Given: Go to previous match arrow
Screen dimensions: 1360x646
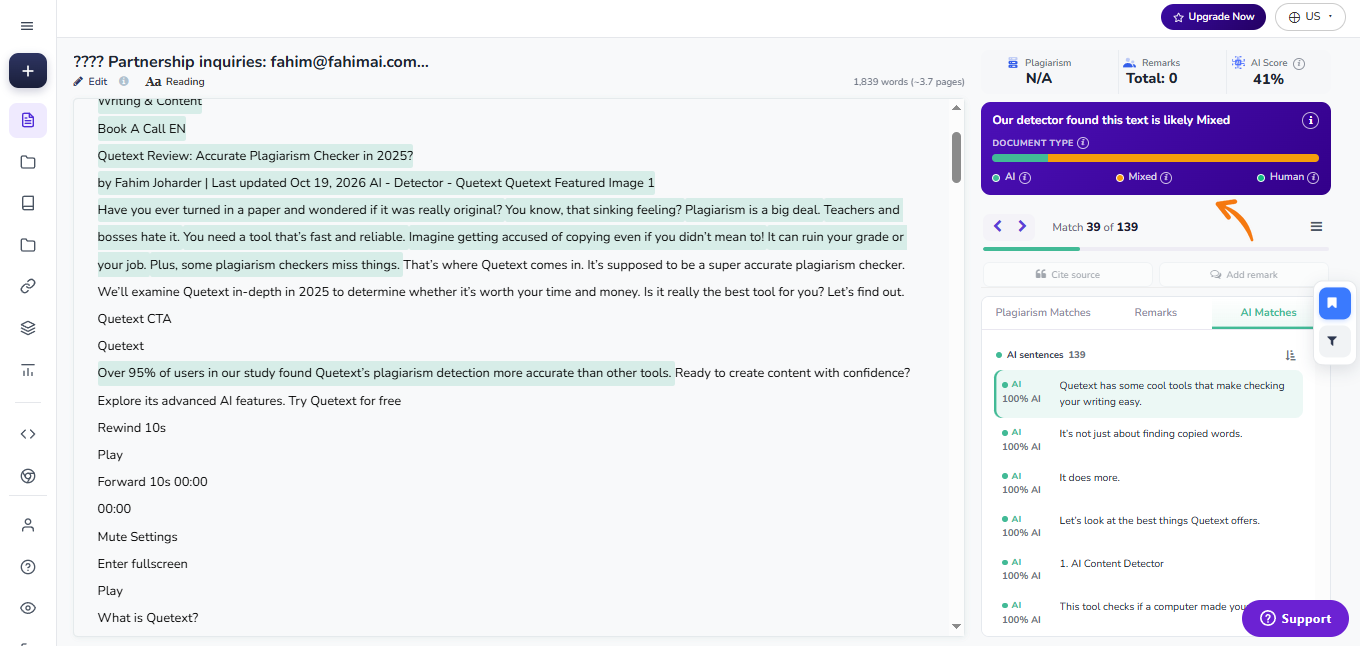Looking at the screenshot, I should 998,227.
